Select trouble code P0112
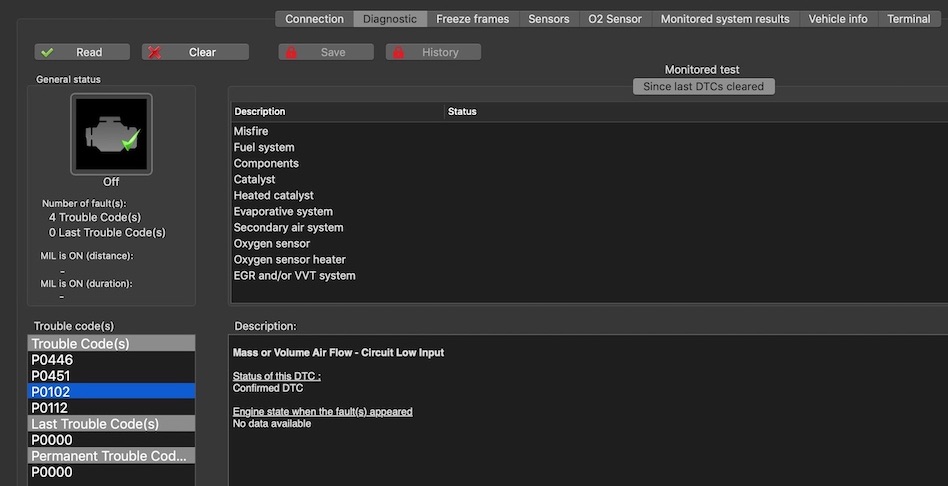The image size is (948, 486). coord(52,408)
